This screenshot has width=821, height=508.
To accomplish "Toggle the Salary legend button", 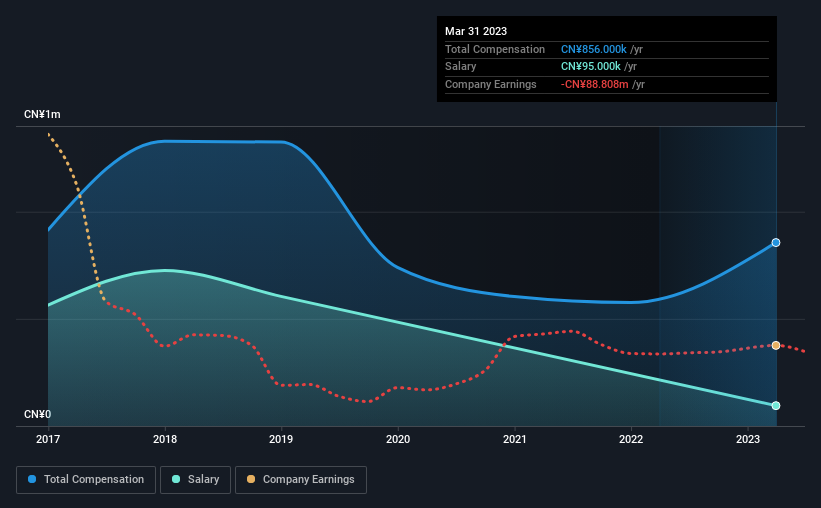I will click(195, 480).
